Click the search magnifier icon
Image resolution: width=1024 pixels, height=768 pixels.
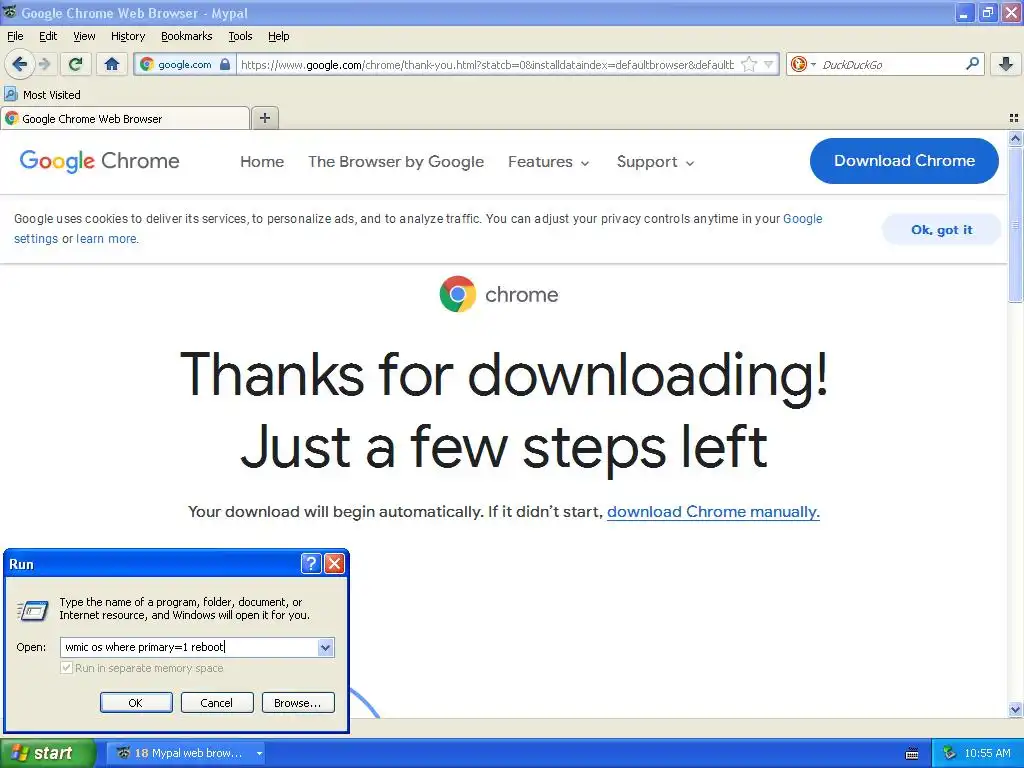pos(972,64)
